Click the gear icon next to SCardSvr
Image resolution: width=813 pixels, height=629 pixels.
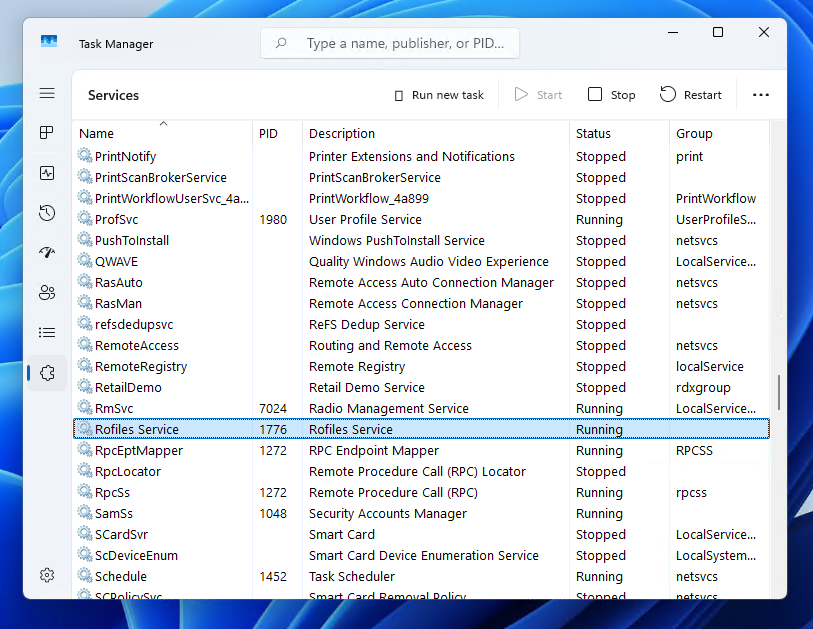pyautogui.click(x=85, y=534)
